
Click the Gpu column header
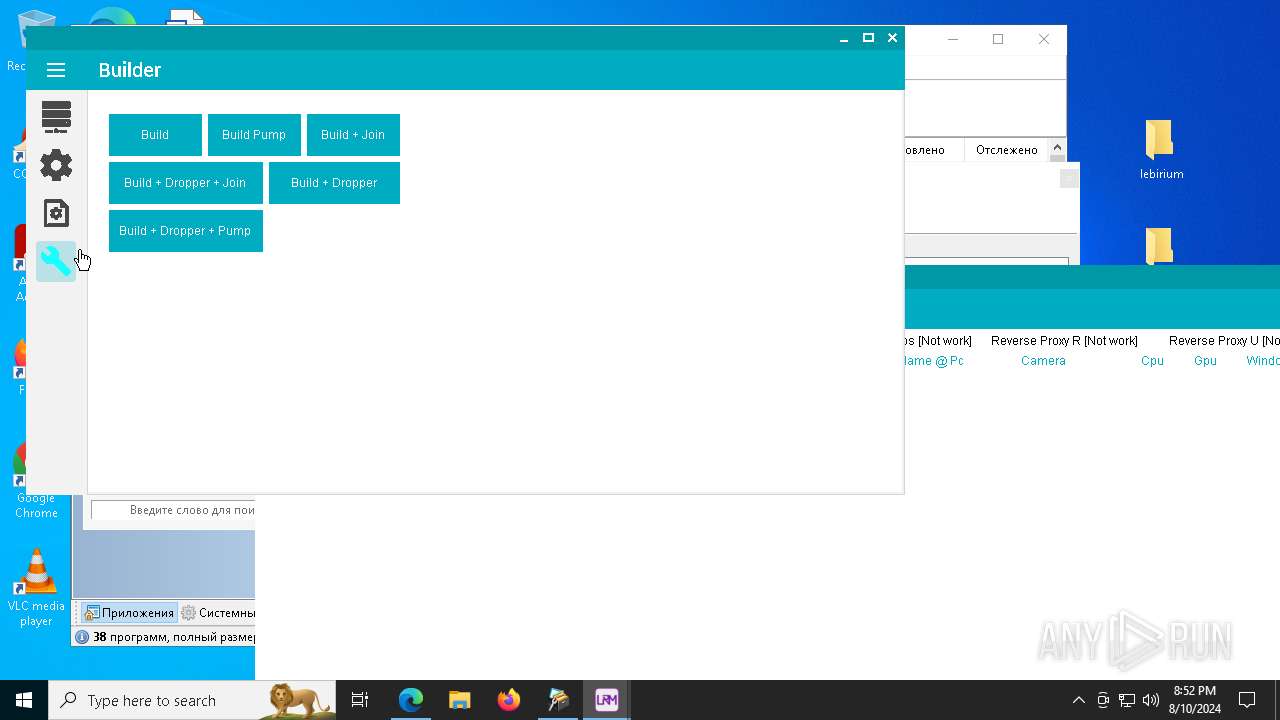click(1205, 361)
